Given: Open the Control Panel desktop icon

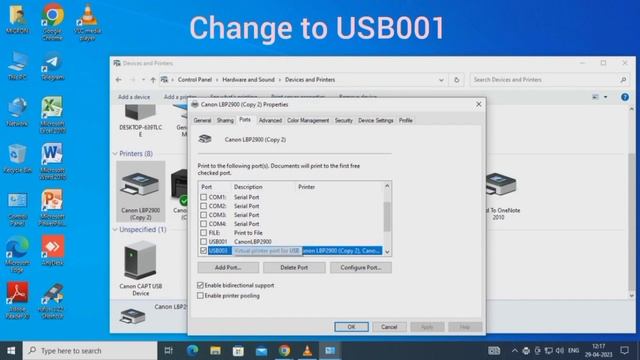Looking at the screenshot, I should coord(17,209).
